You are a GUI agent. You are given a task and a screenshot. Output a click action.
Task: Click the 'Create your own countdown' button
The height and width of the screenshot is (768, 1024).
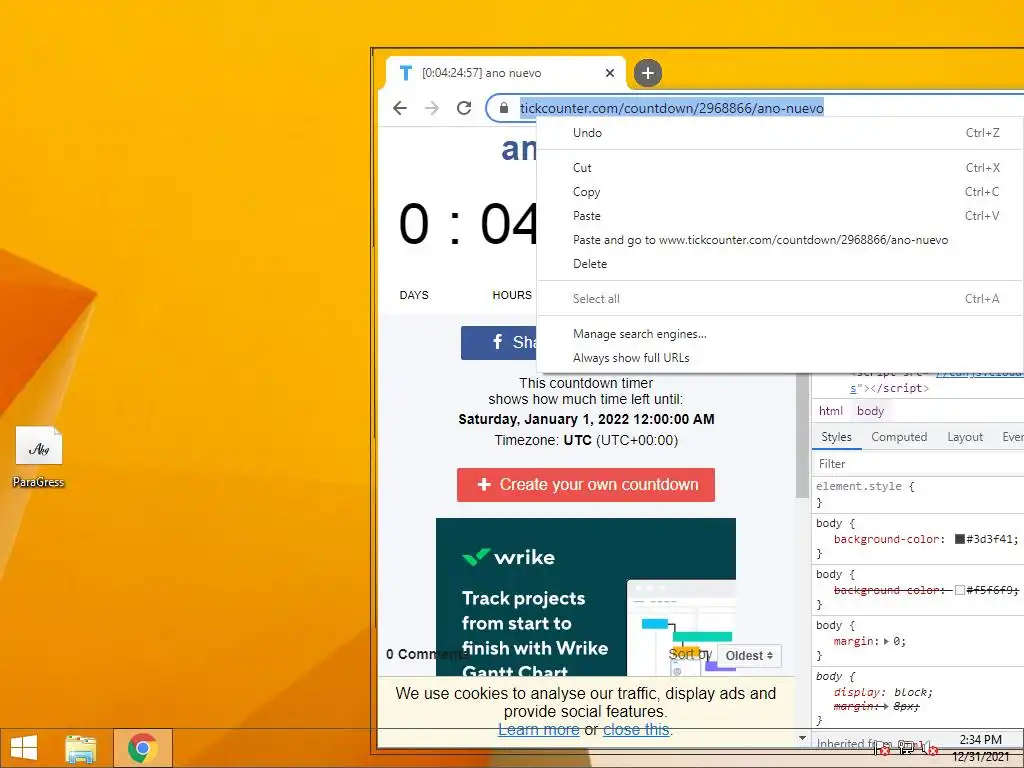point(586,485)
